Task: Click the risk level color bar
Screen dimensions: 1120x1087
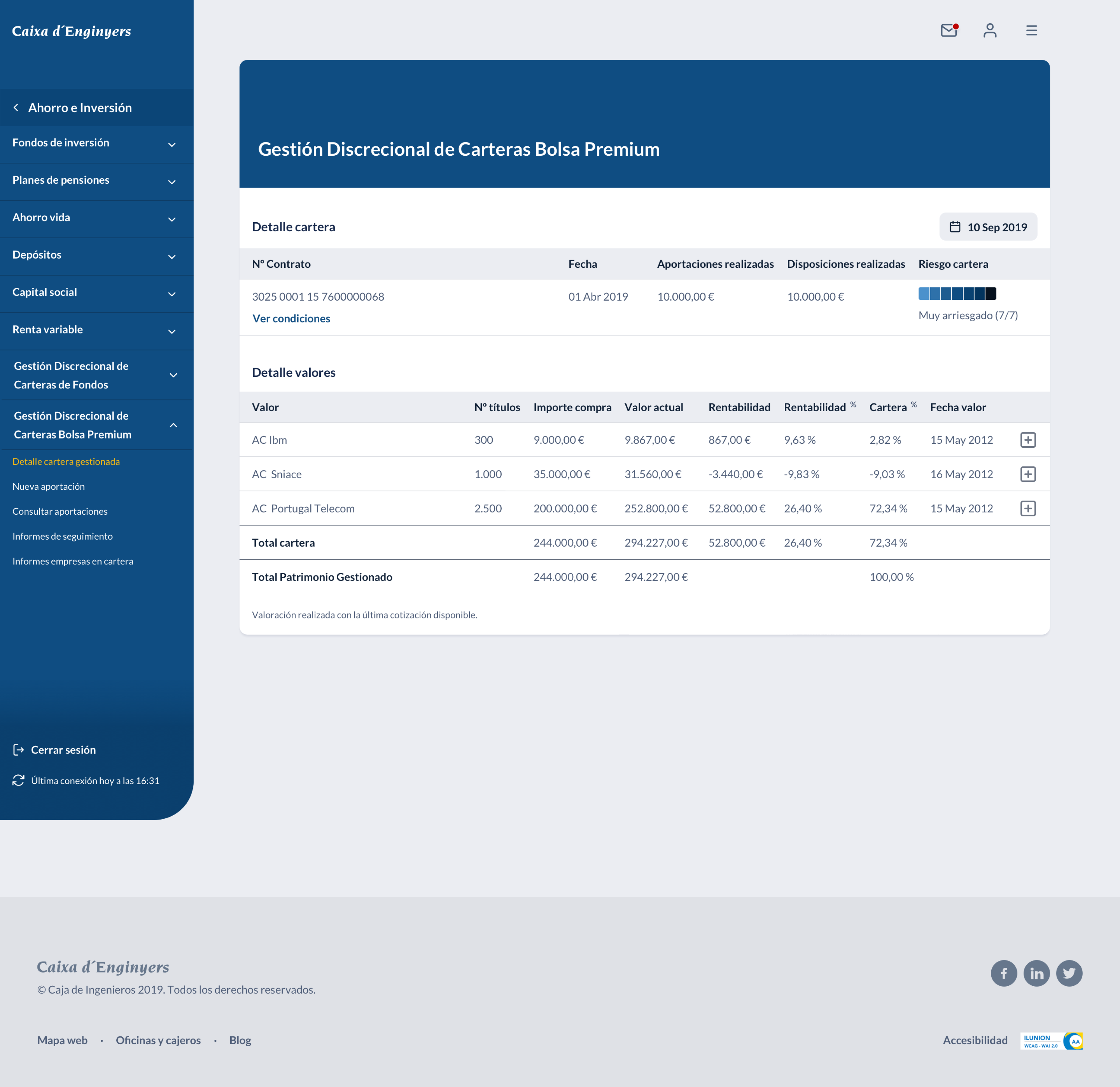Action: [957, 294]
